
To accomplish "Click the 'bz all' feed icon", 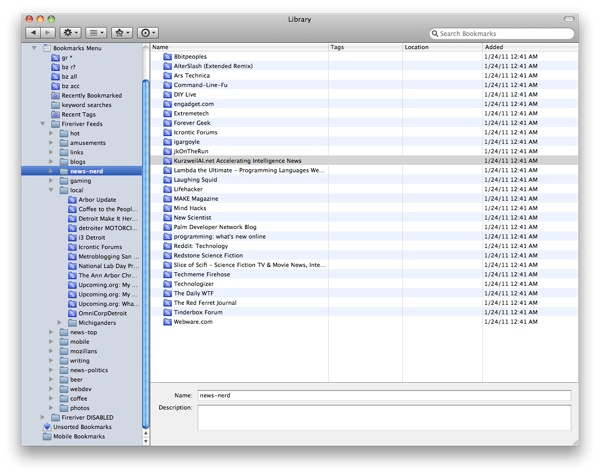I will click(55, 77).
